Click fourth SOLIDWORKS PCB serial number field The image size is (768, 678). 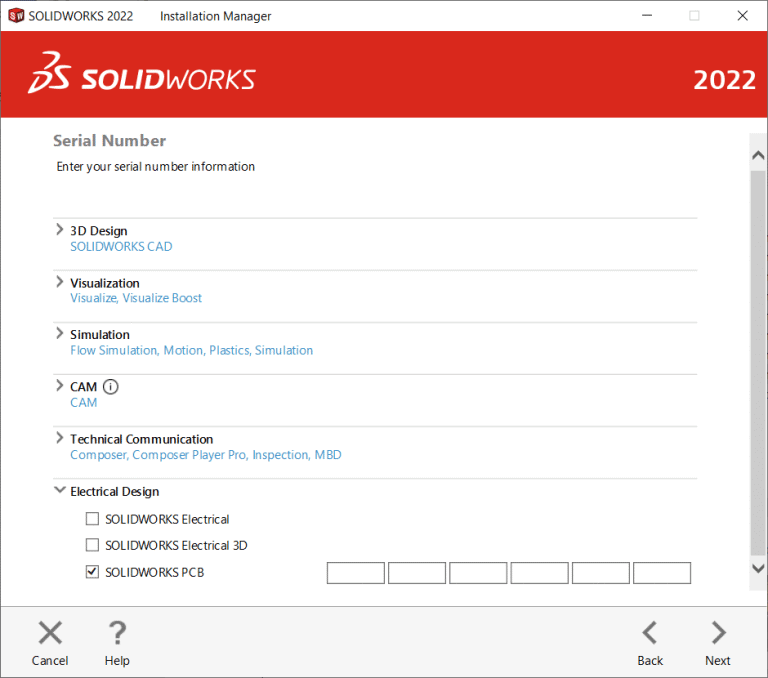pos(539,573)
